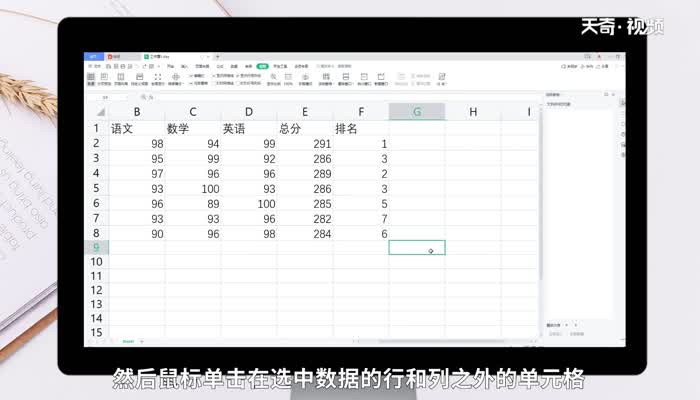Enable Eye Protection Mode icon

point(306,76)
